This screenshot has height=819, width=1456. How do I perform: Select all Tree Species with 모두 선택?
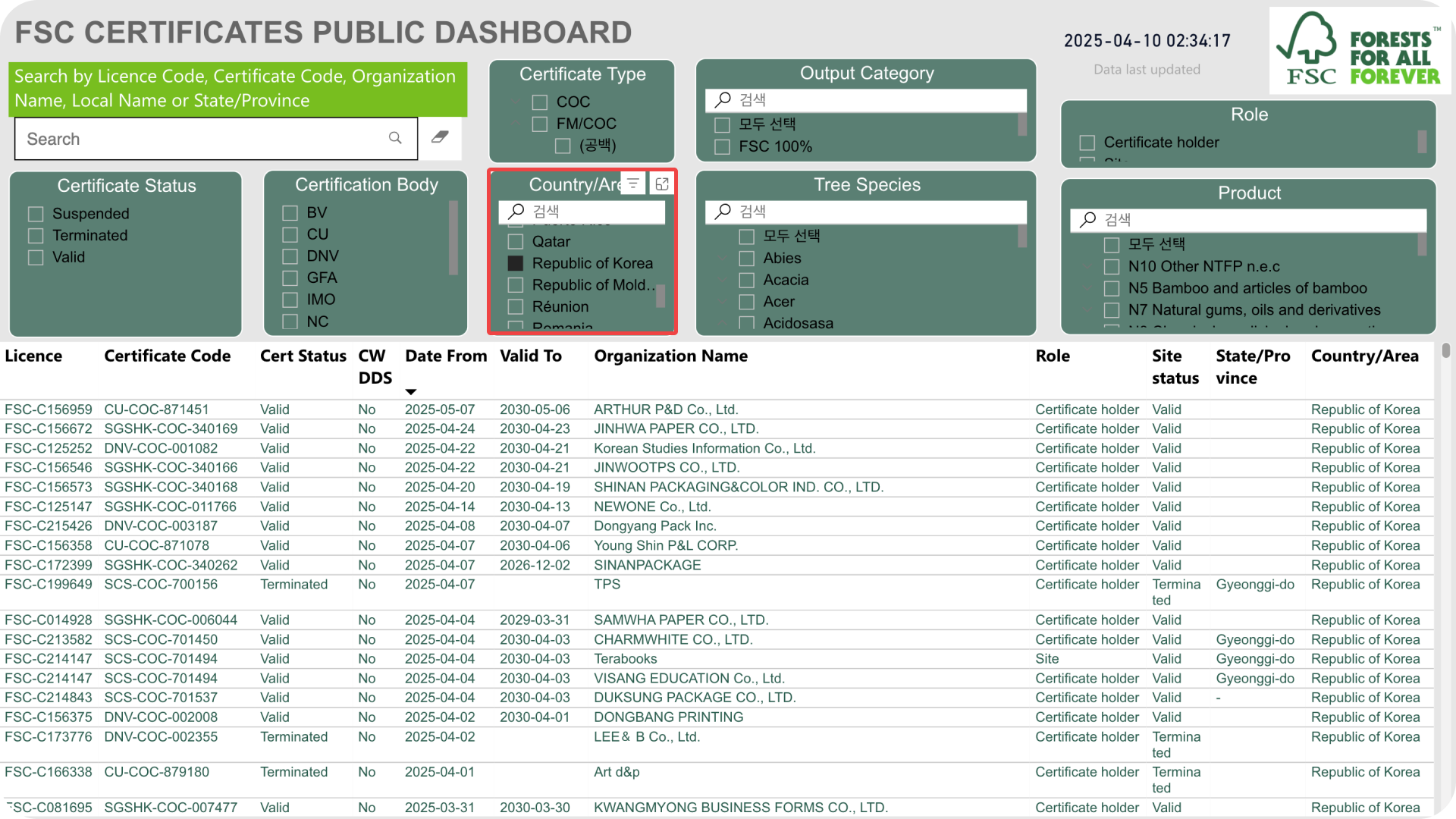coord(747,237)
